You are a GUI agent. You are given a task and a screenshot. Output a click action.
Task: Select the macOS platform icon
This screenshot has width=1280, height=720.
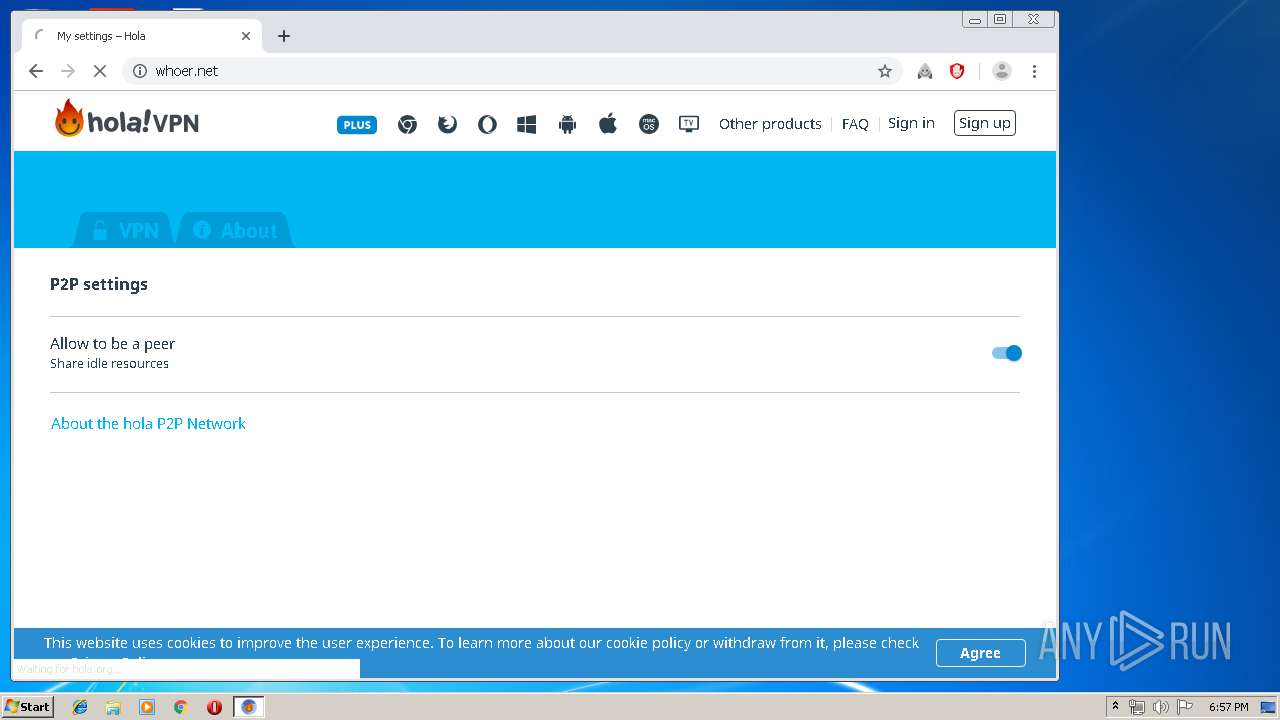(649, 125)
